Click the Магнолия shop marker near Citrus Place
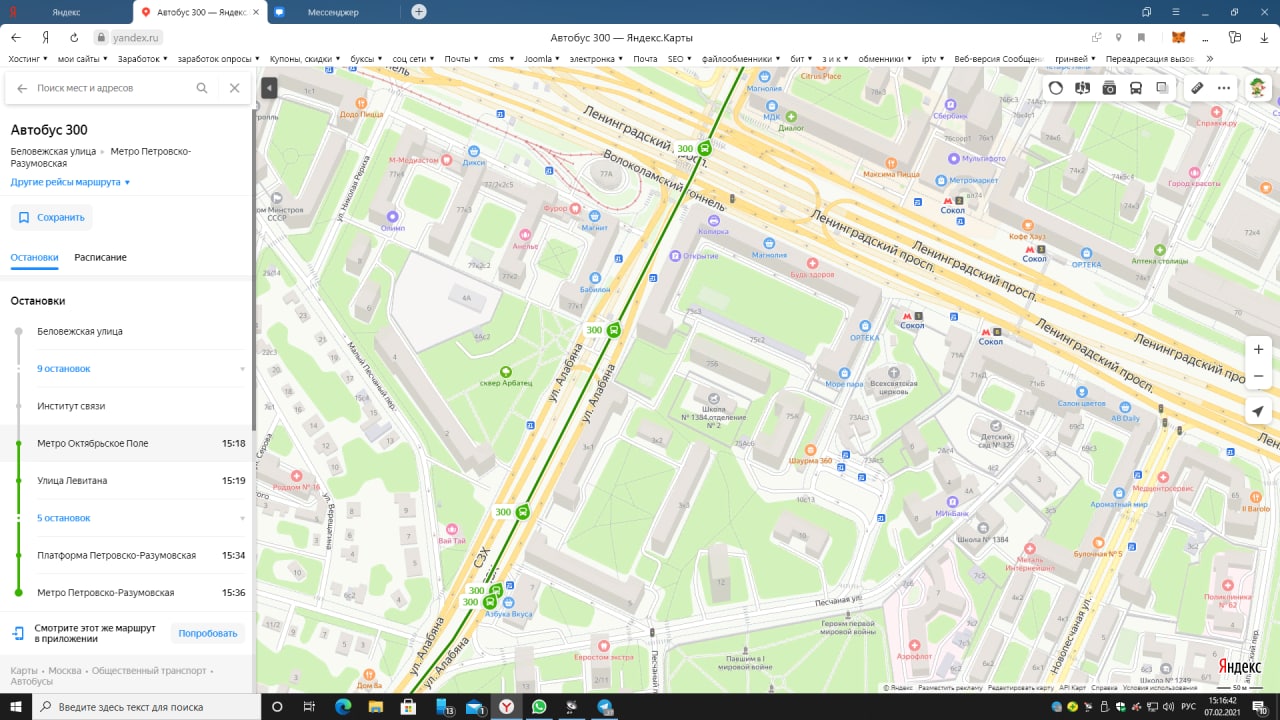The height and width of the screenshot is (720, 1280). [x=765, y=76]
